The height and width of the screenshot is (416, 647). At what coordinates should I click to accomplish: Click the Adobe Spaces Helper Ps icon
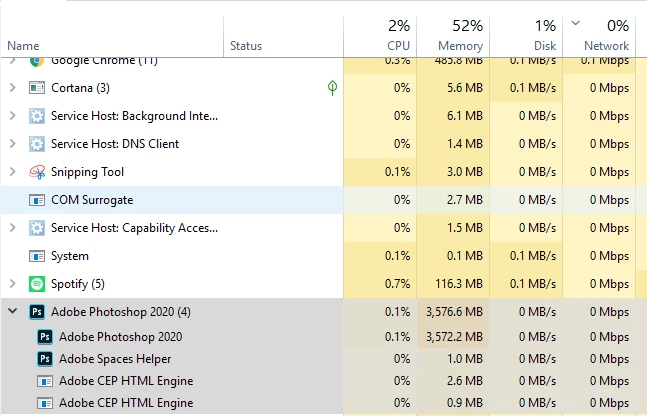coord(45,359)
